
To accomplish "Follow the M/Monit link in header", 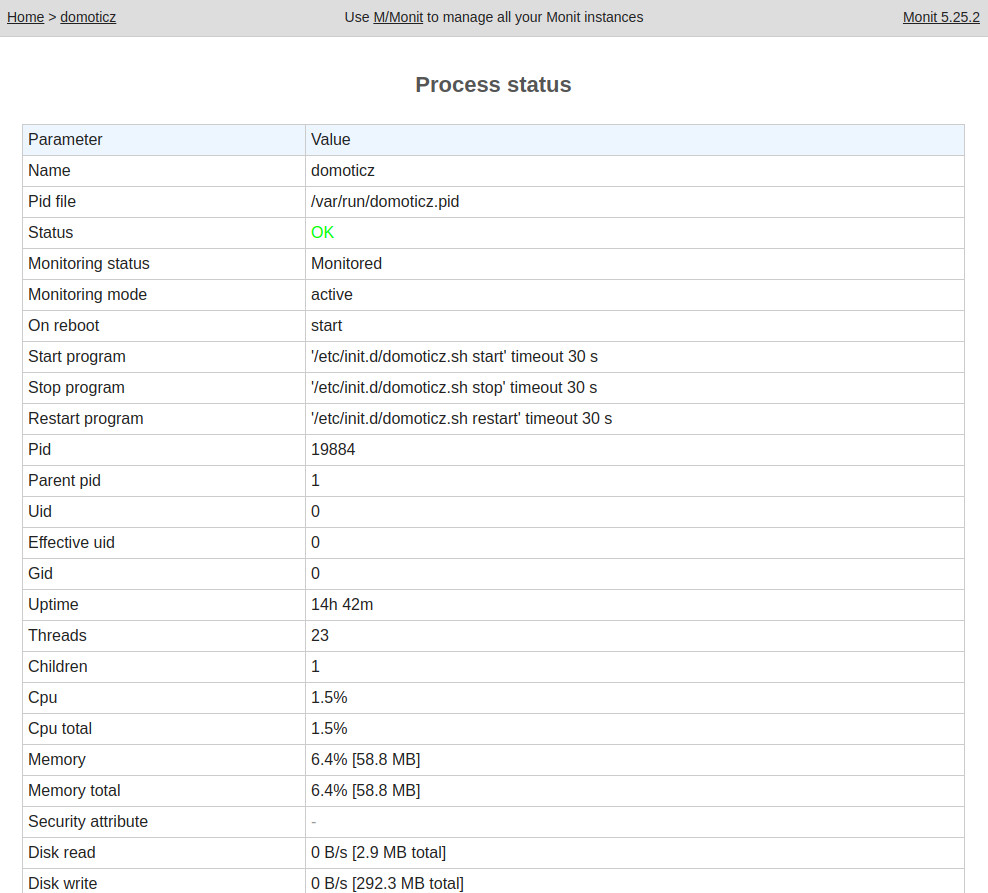I will (398, 17).
